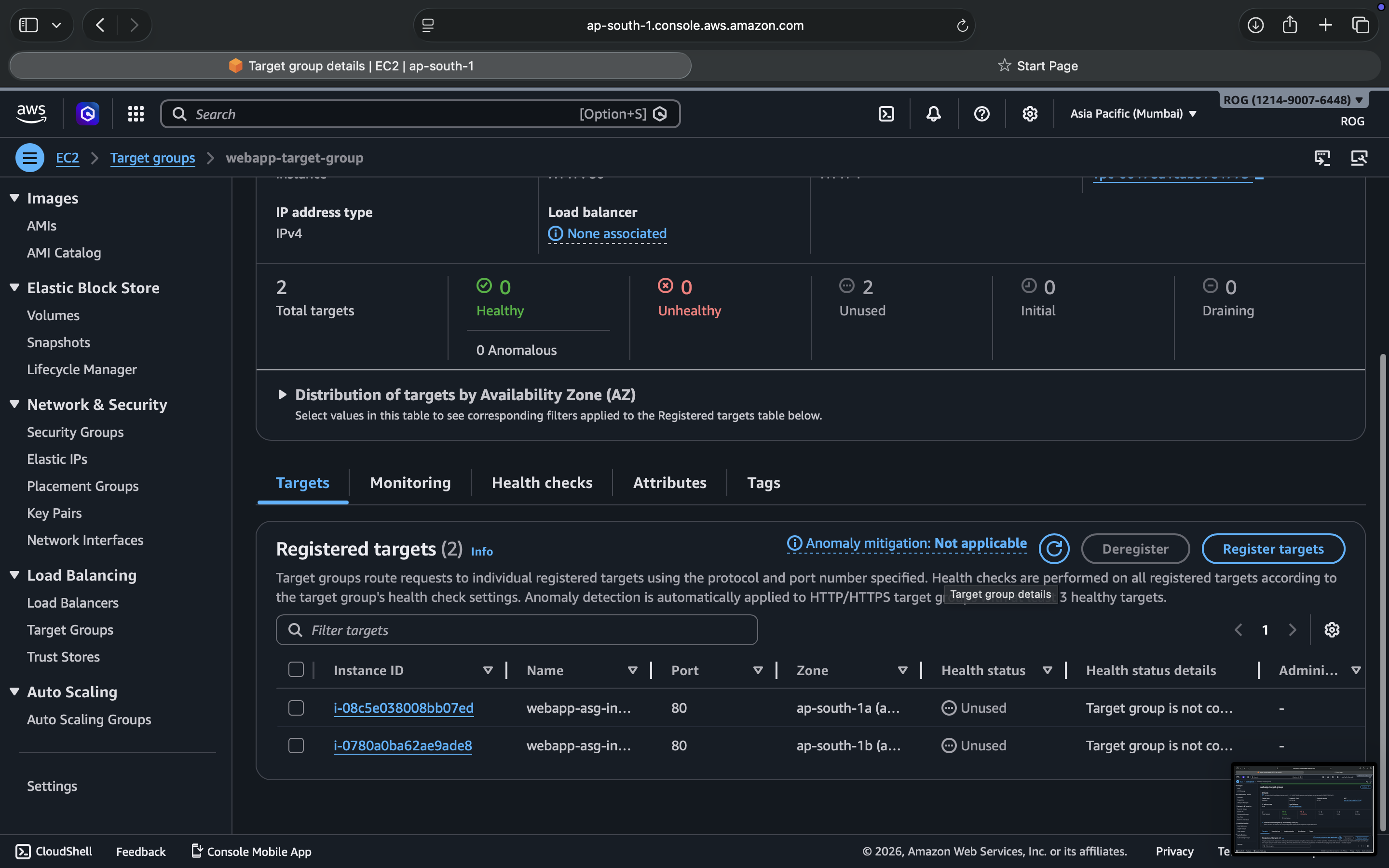The image size is (1389, 868).
Task: Click the support question mark icon
Action: coord(981,114)
